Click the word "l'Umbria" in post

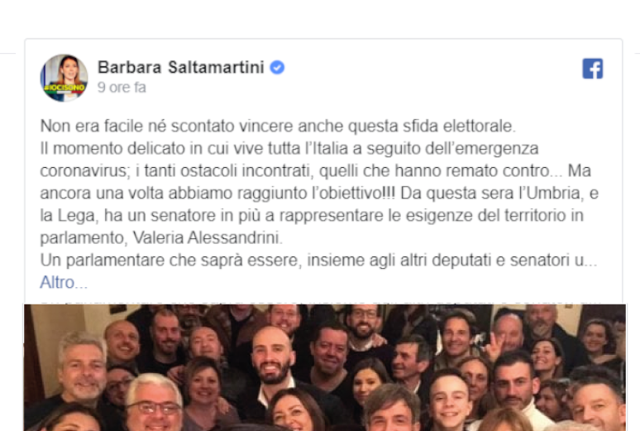[x=549, y=193]
